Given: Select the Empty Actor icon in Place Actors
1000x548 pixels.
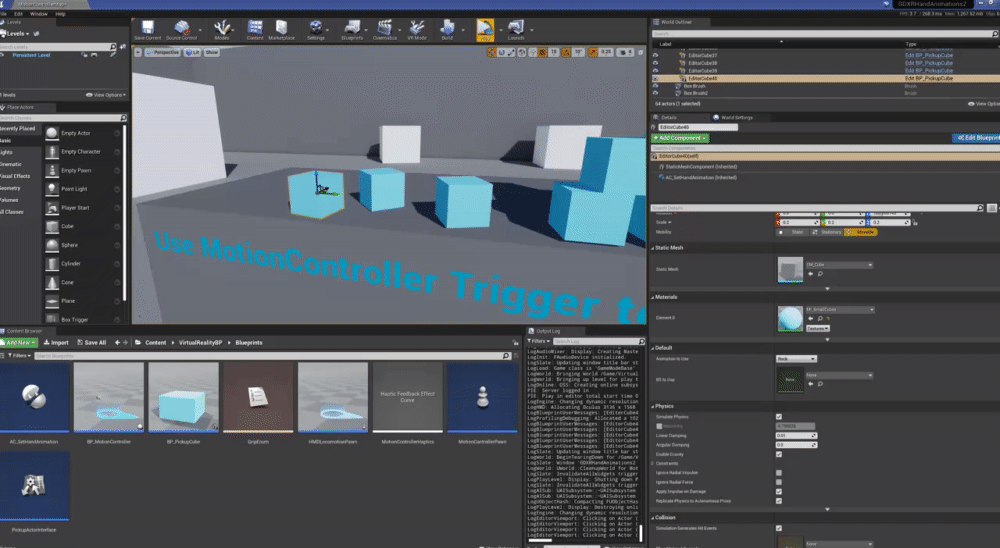Looking at the screenshot, I should 52,133.
